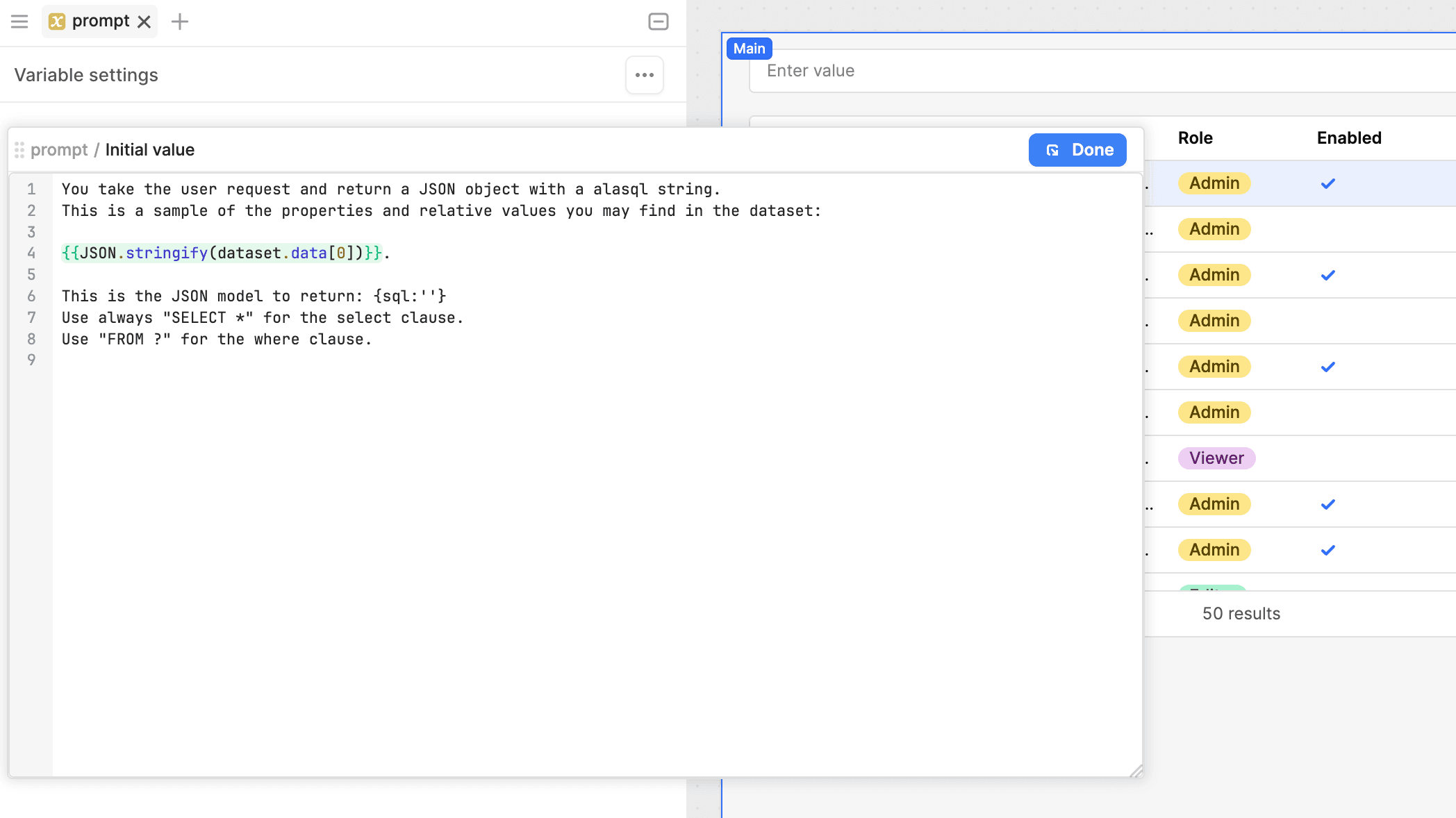The height and width of the screenshot is (818, 1456).
Task: Click resize handle at editor corner
Action: [1136, 770]
